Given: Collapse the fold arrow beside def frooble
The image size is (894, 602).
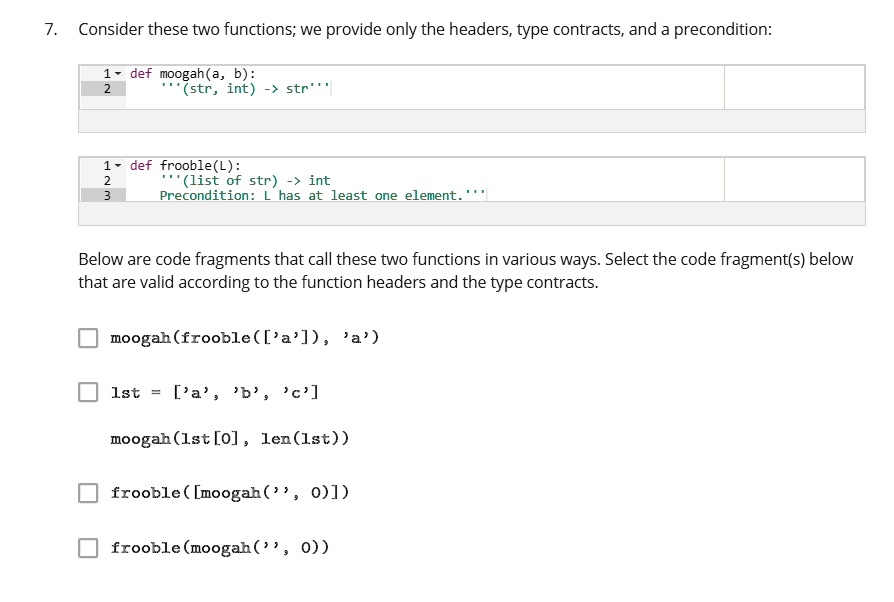Looking at the screenshot, I should [118, 165].
